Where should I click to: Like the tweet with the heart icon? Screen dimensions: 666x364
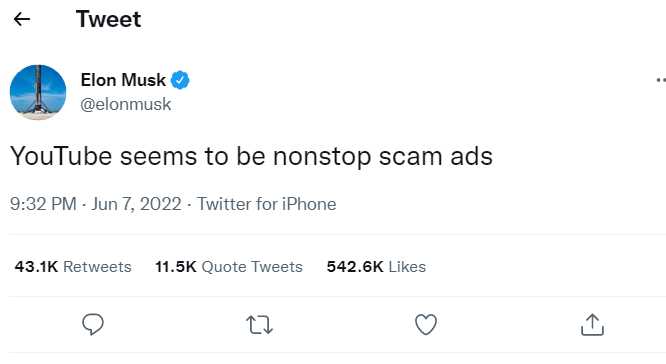click(x=426, y=324)
